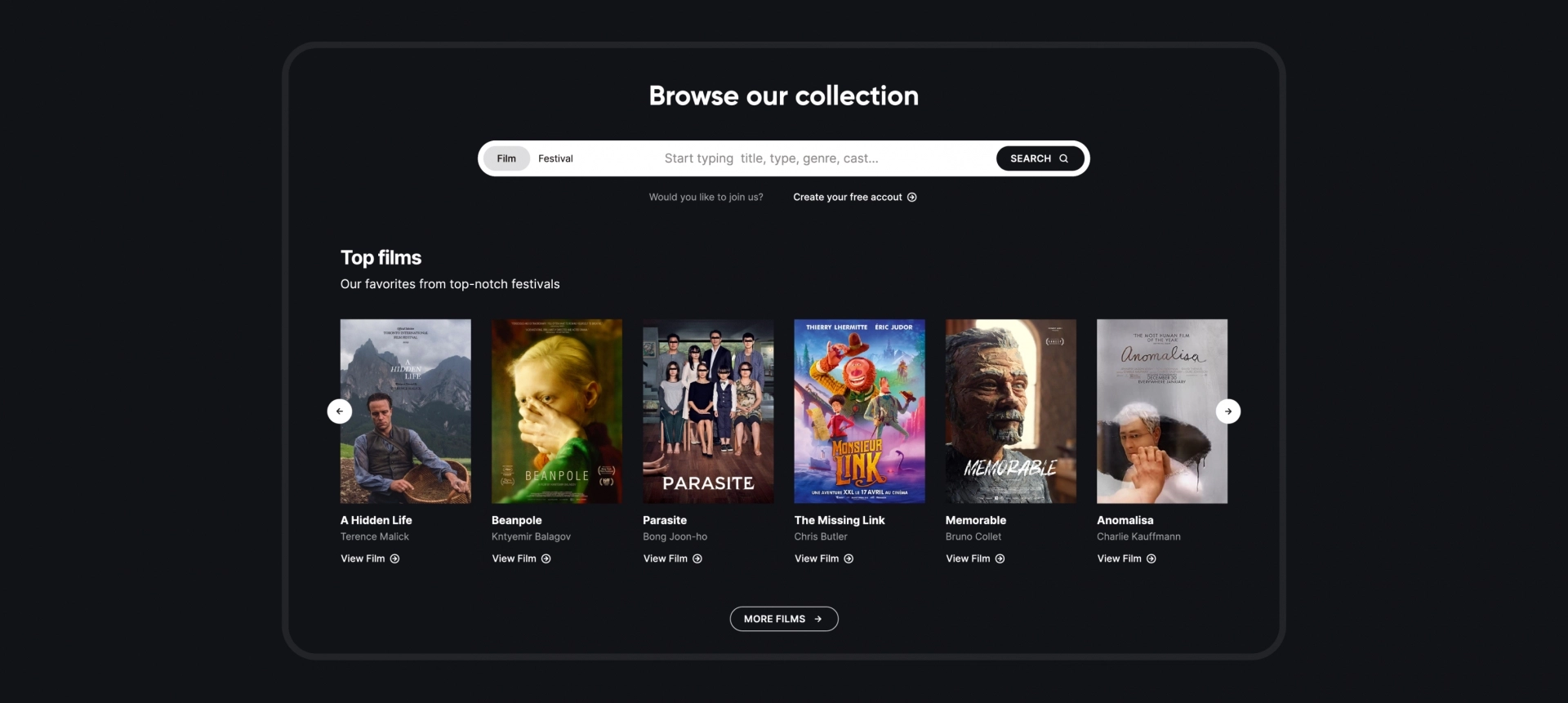Click the Memorable title text
Image resolution: width=1568 pixels, height=703 pixels.
click(x=976, y=520)
